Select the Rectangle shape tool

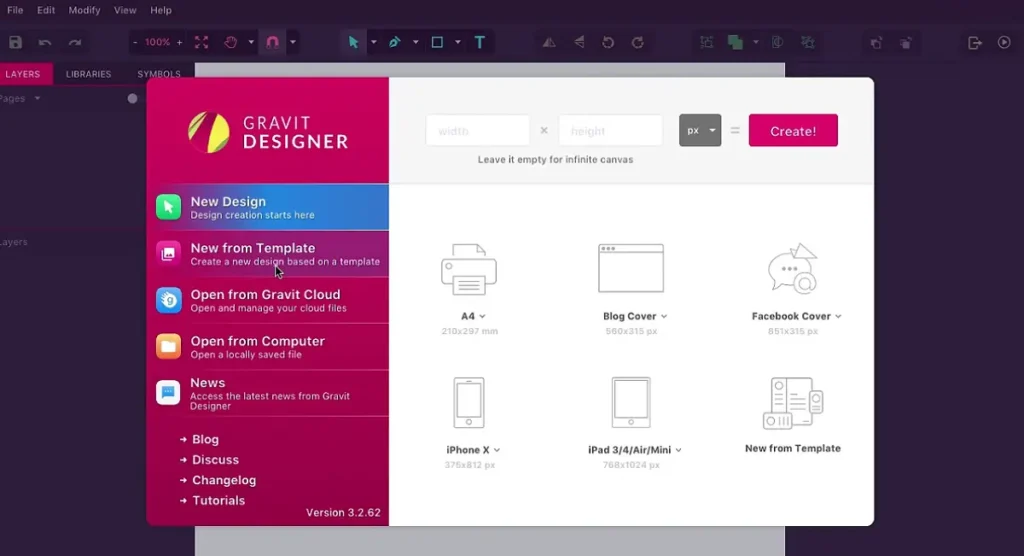[x=437, y=42]
